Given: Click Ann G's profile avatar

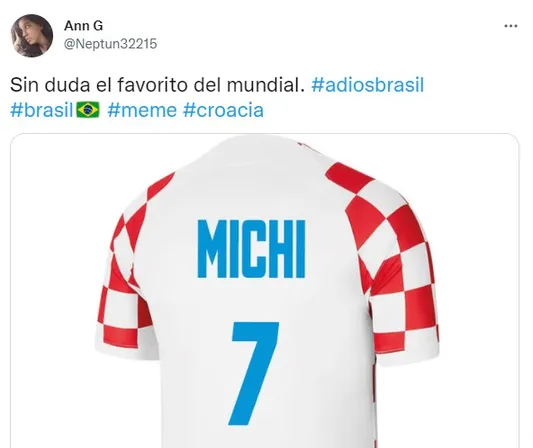Looking at the screenshot, I should tap(32, 35).
